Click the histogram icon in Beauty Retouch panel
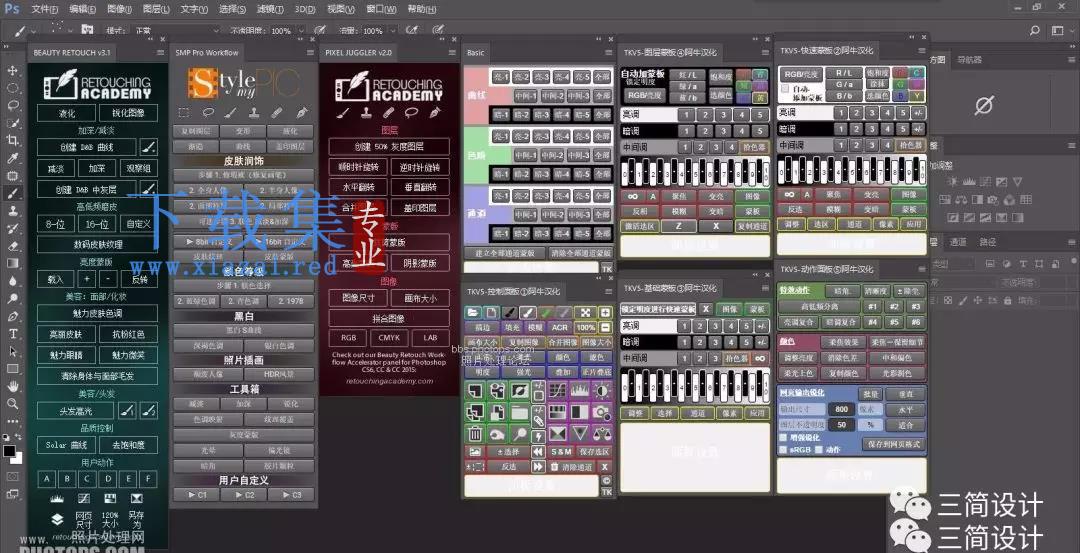 point(57,497)
